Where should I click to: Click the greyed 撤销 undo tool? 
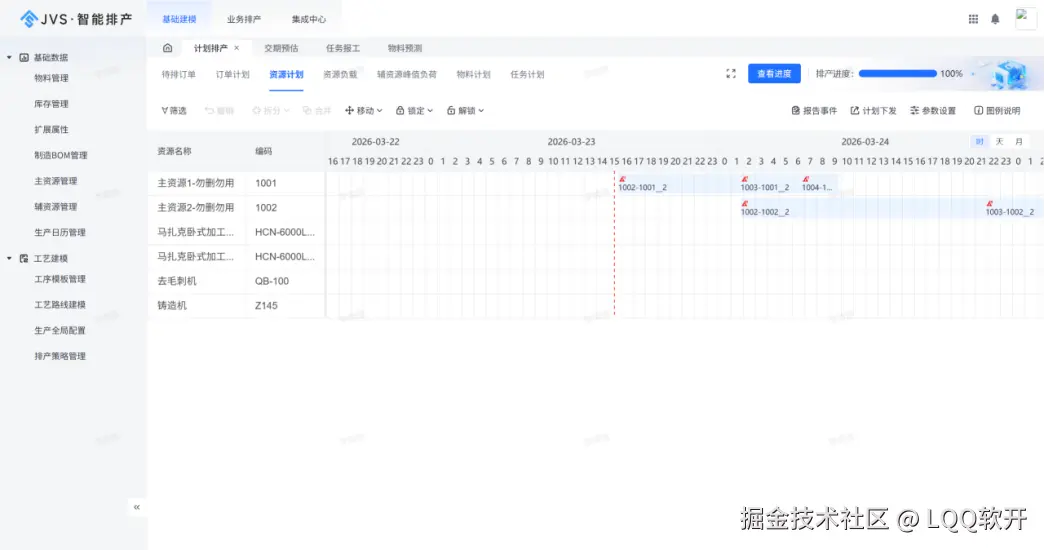click(x=219, y=111)
